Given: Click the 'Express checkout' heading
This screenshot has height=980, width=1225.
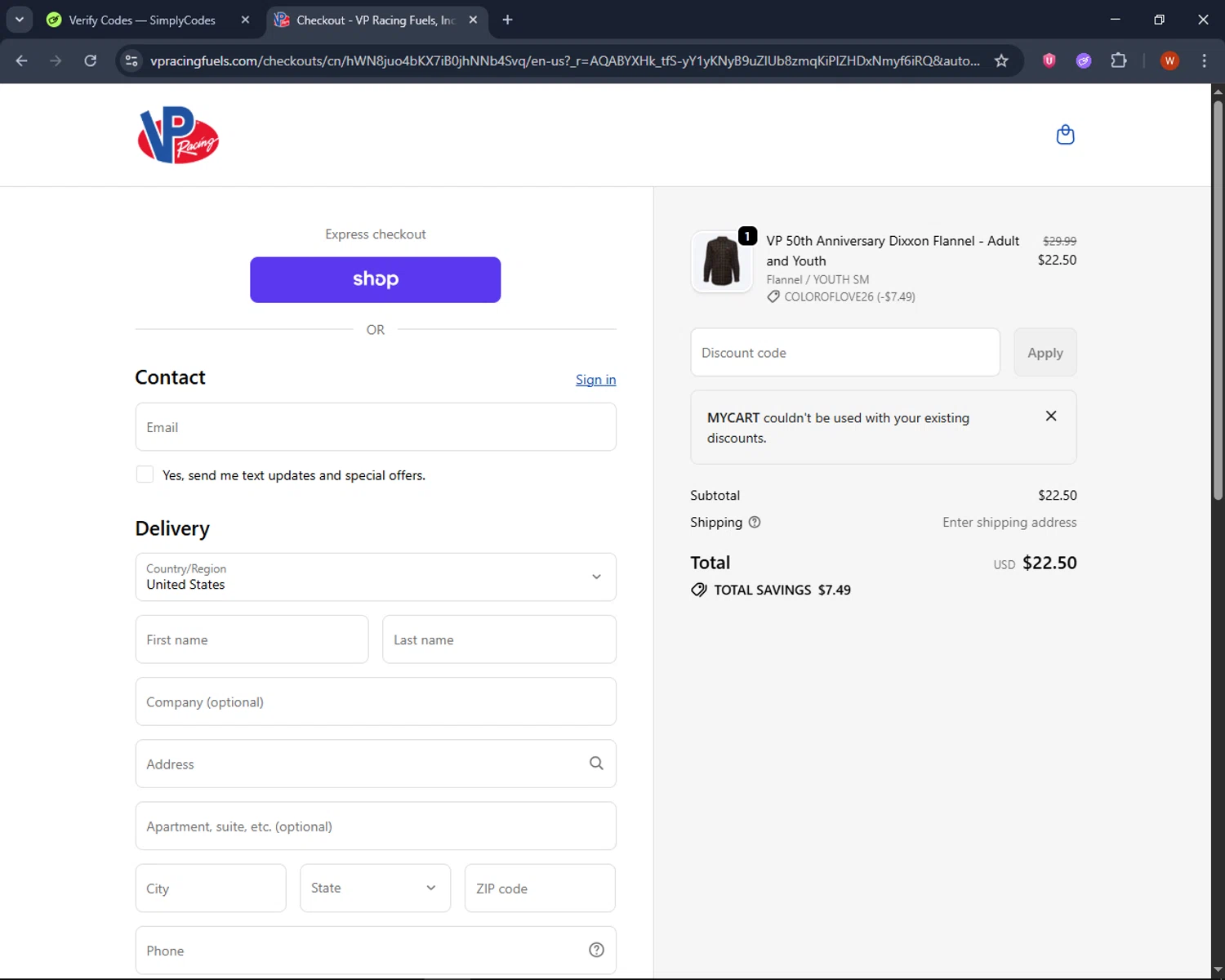Looking at the screenshot, I should click(376, 234).
